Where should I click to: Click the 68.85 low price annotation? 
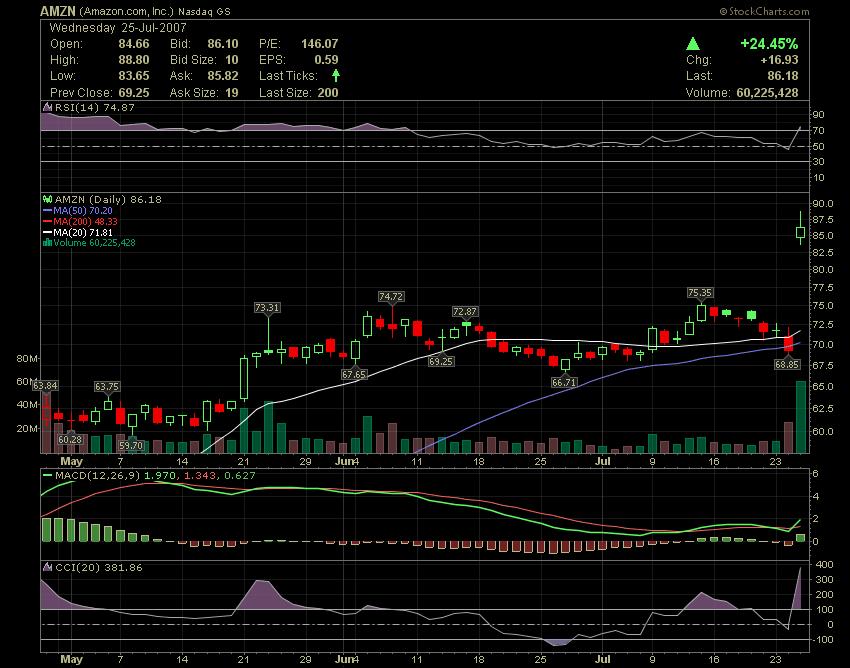[787, 364]
